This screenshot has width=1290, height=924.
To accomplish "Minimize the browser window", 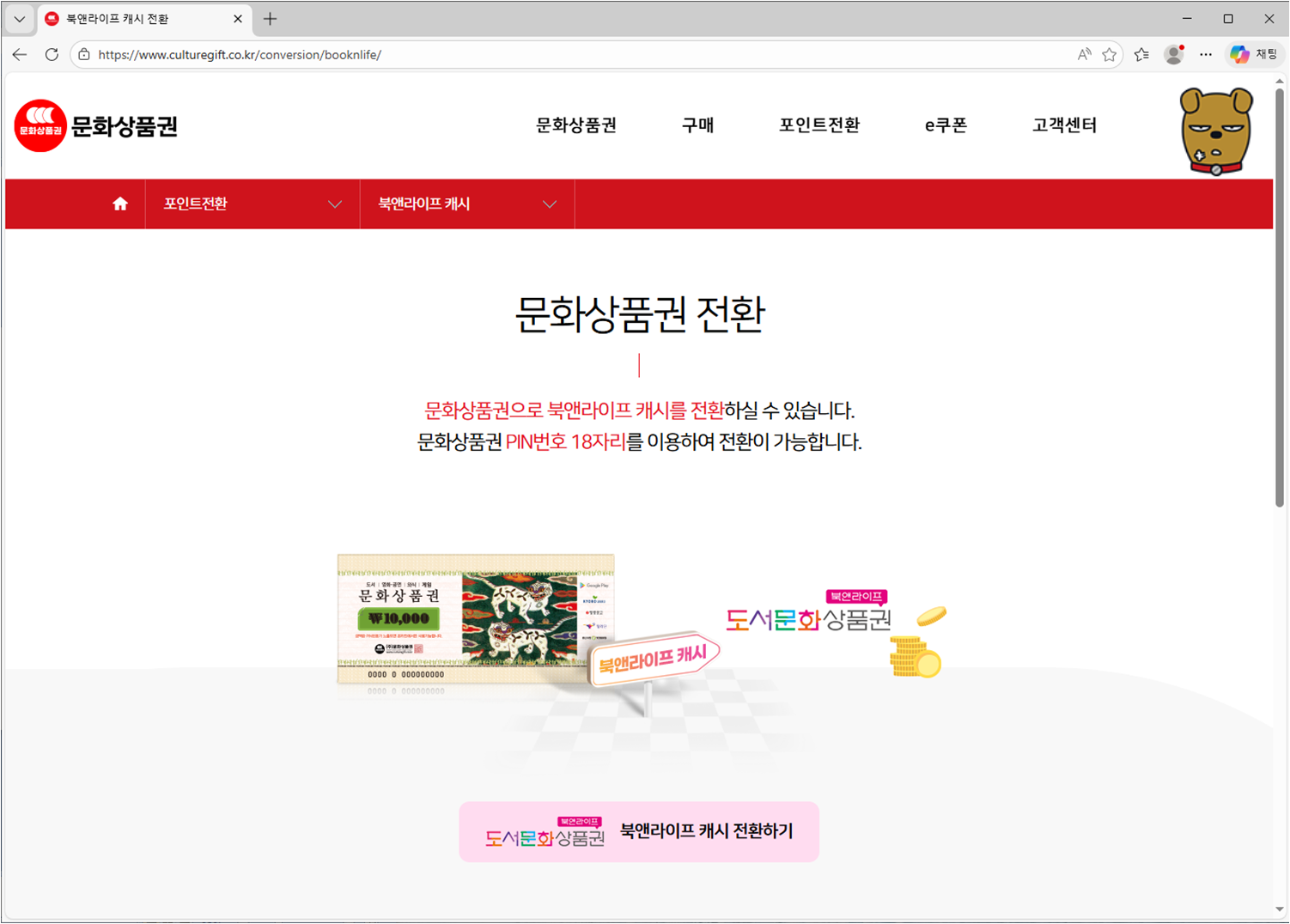I will (x=1187, y=18).
